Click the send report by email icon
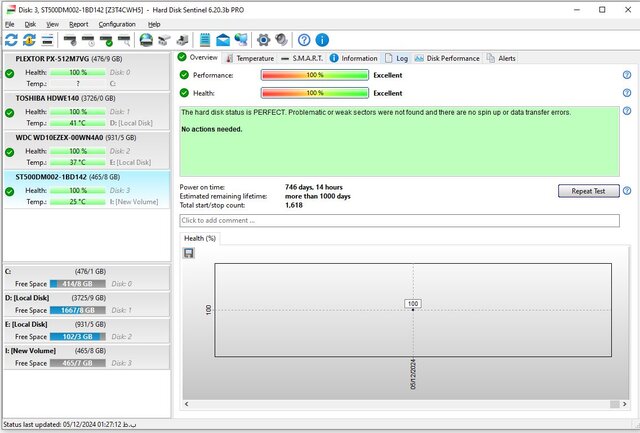640x433 pixels. [223, 40]
